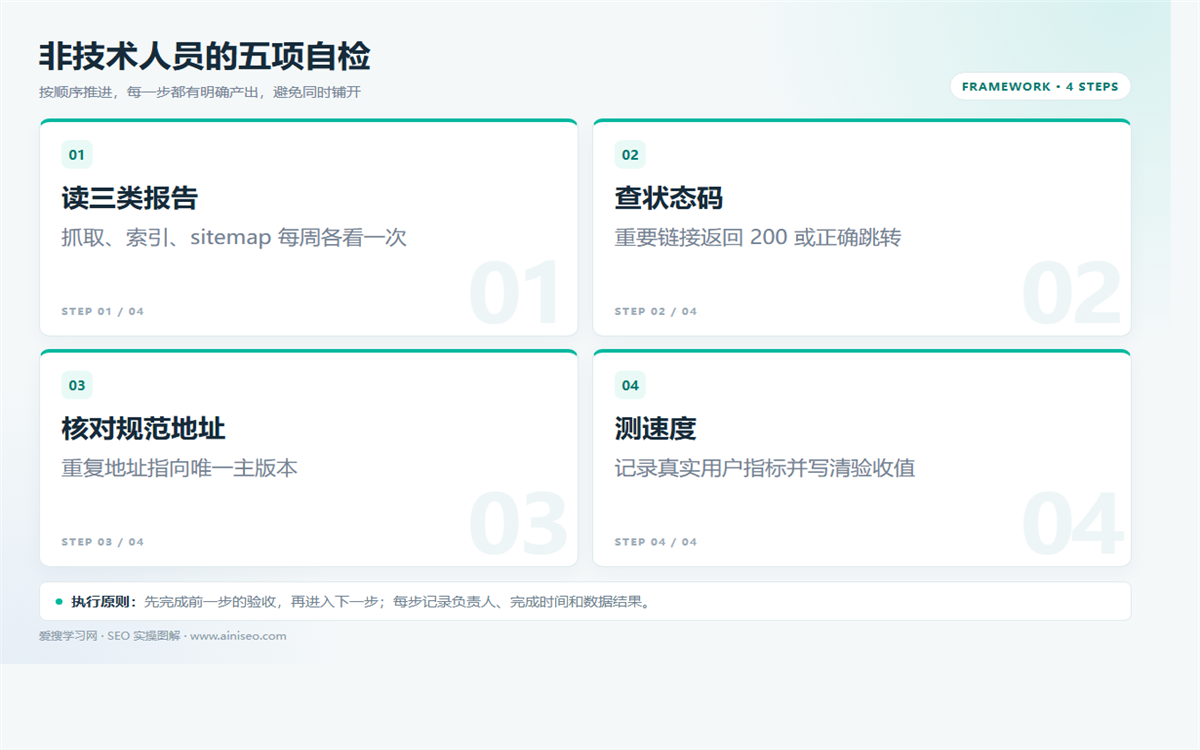Image resolution: width=1200 pixels, height=750 pixels.
Task: Click the 04 number badge
Action: 630,386
